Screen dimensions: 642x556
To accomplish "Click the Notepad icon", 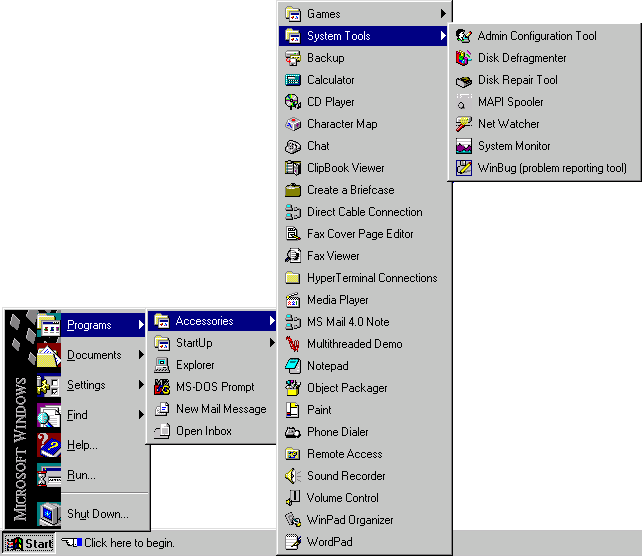I will [293, 366].
